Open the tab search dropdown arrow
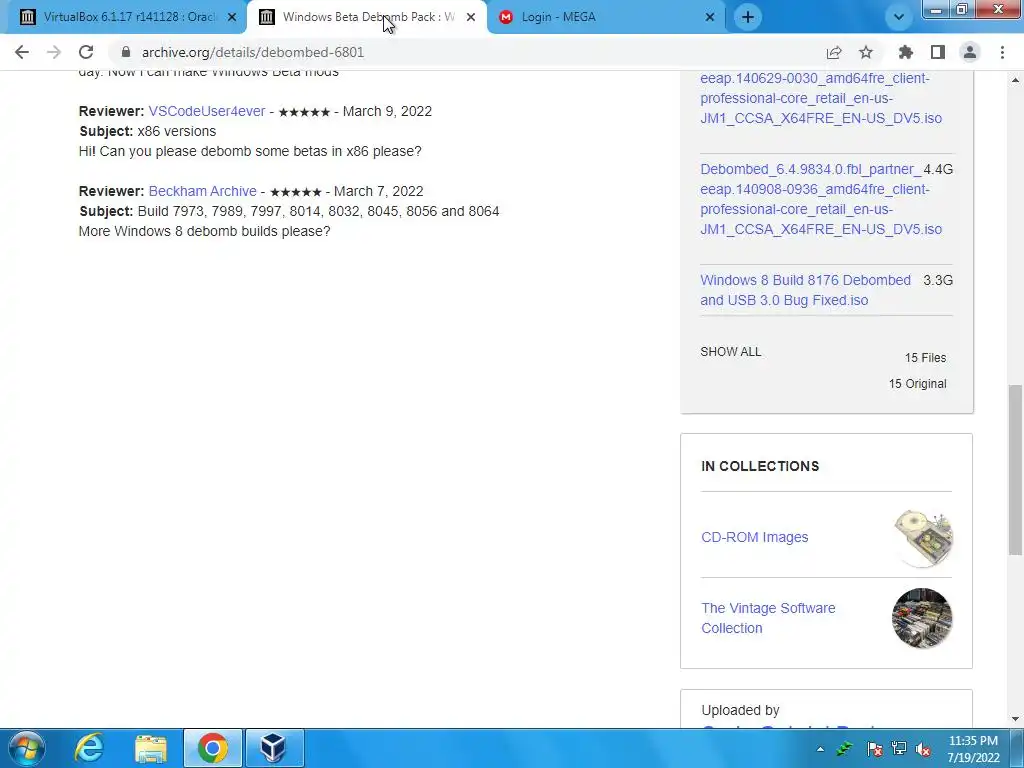This screenshot has width=1024, height=768. (899, 17)
